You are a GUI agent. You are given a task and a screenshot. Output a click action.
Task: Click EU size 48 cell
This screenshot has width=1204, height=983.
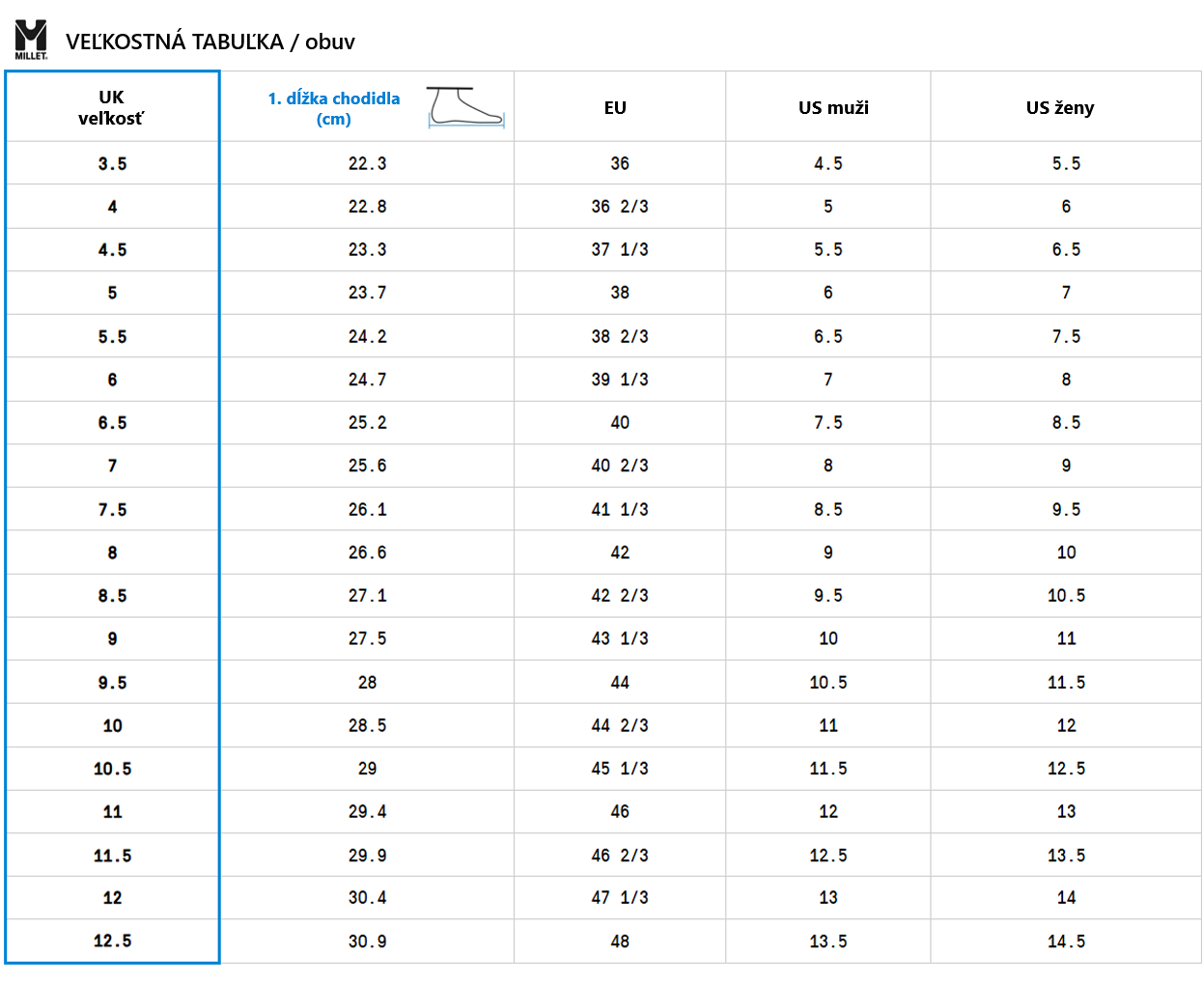click(x=620, y=941)
